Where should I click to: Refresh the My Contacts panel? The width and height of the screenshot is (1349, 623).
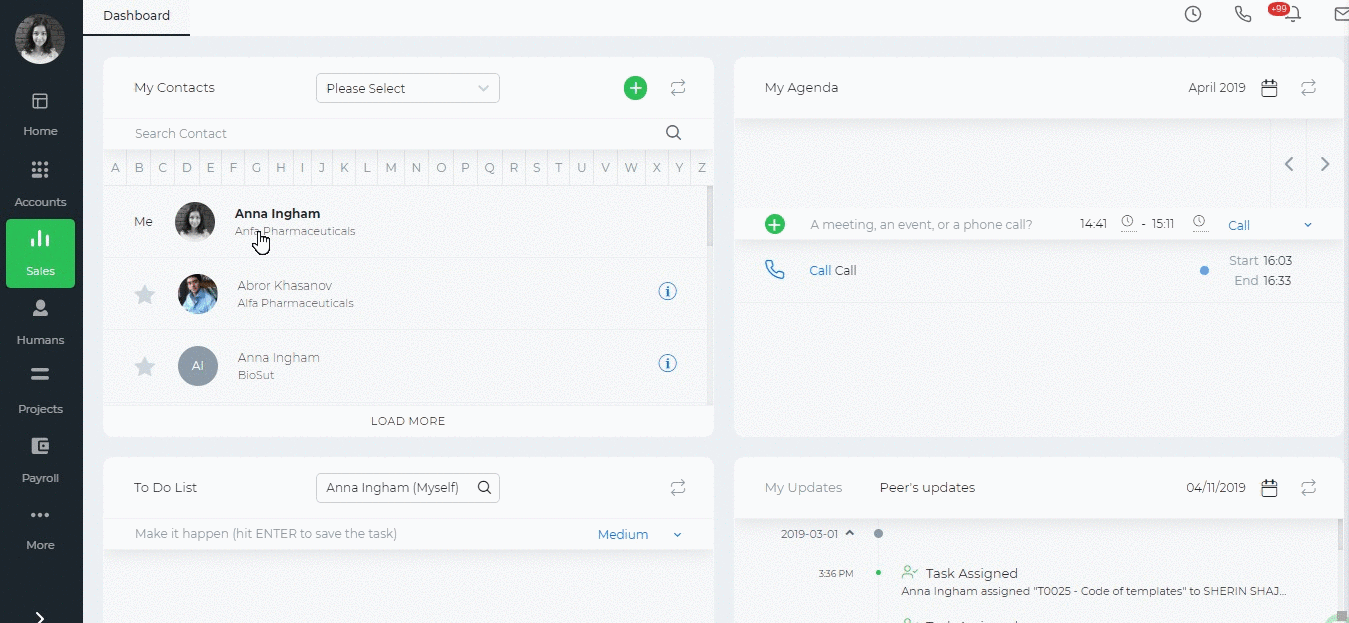pos(678,88)
